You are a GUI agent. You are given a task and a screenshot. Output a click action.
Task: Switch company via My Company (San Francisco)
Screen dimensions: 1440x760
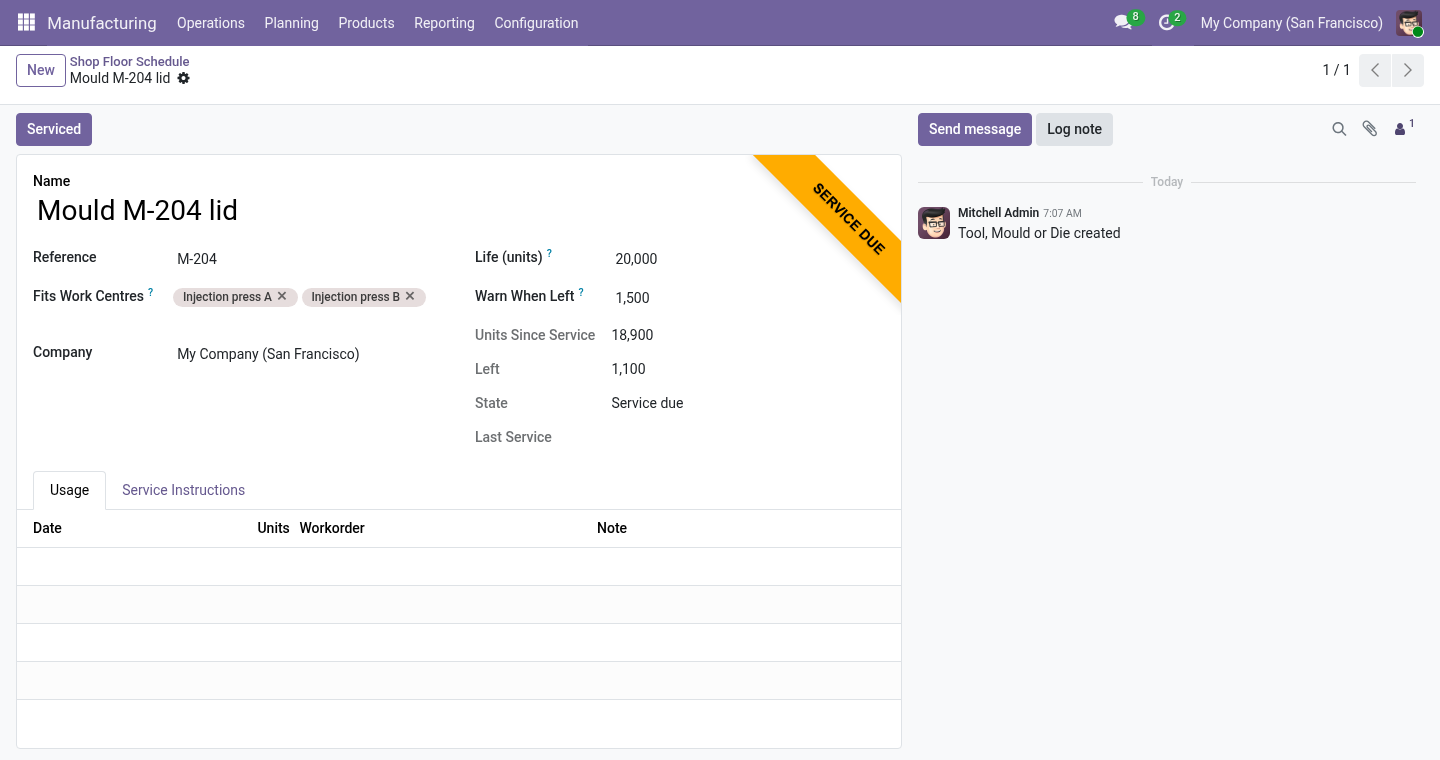pos(1292,23)
